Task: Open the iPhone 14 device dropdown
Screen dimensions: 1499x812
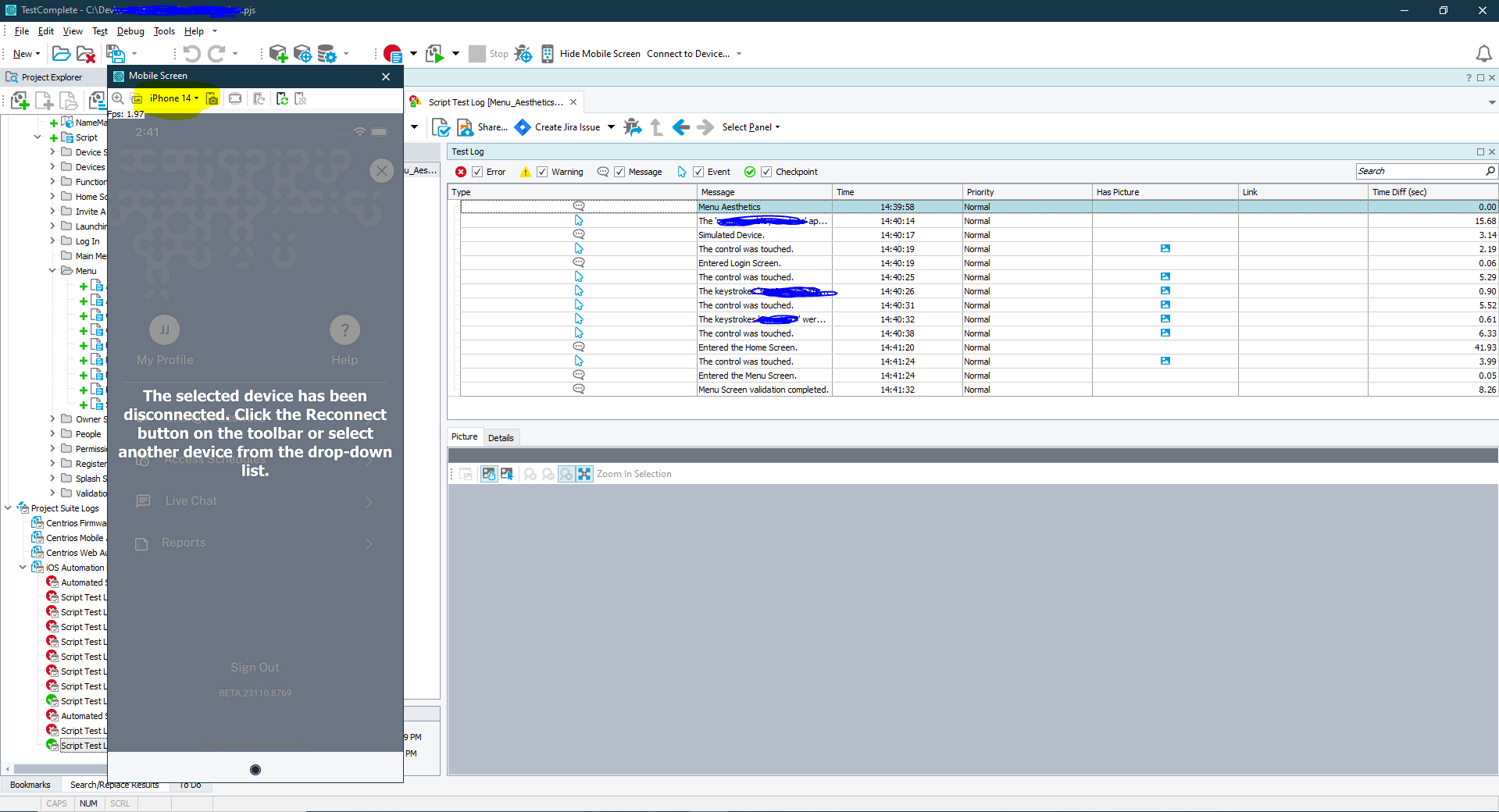Action: tap(173, 98)
